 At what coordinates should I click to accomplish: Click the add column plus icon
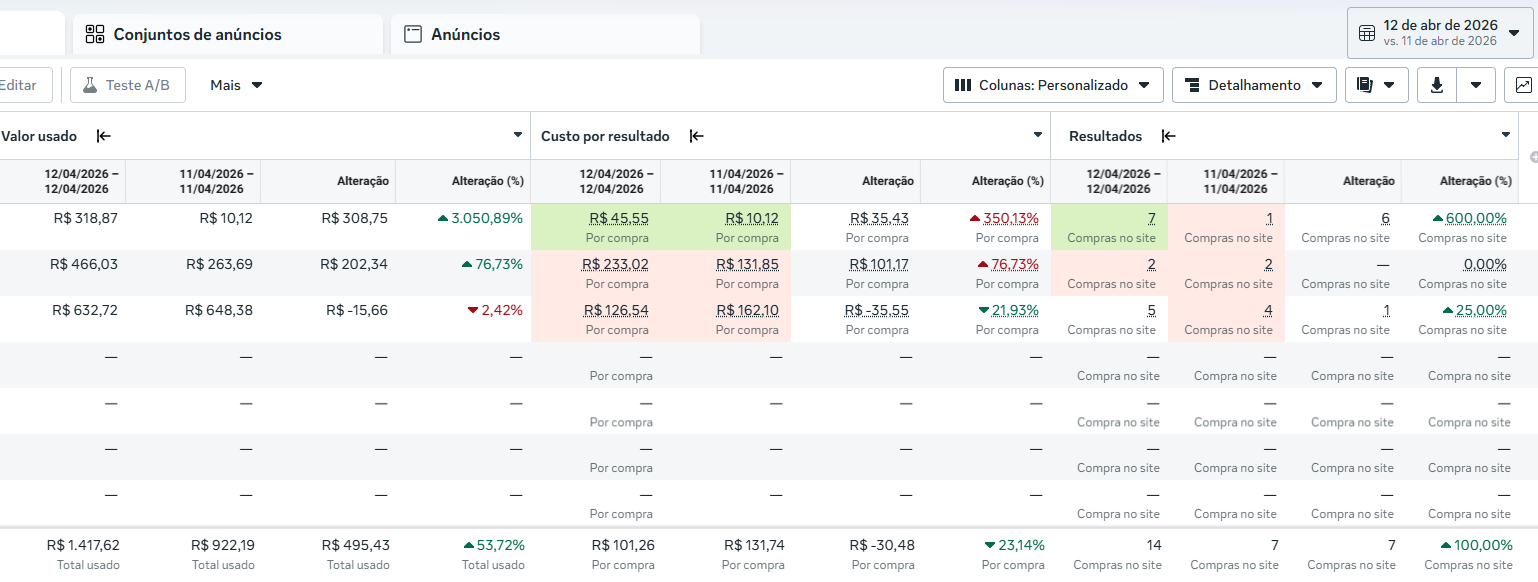point(1533,157)
